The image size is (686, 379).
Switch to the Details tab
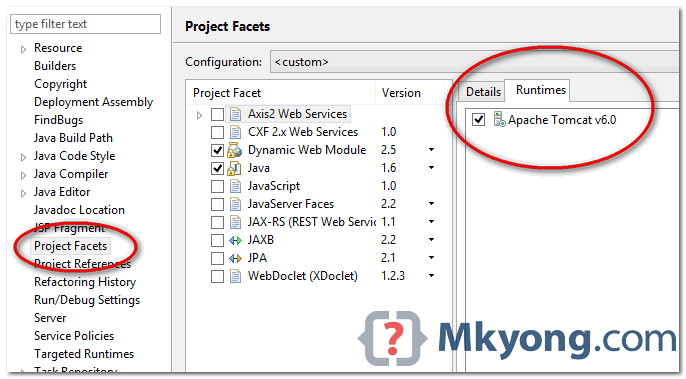click(483, 92)
